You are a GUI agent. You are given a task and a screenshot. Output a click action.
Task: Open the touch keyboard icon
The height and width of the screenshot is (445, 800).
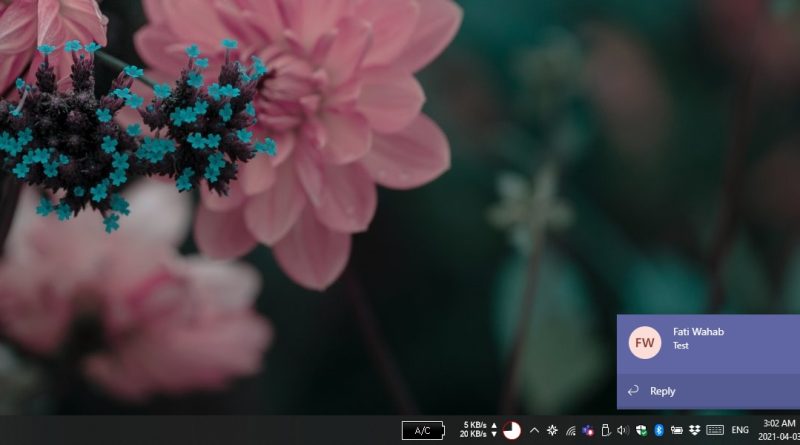click(x=715, y=431)
